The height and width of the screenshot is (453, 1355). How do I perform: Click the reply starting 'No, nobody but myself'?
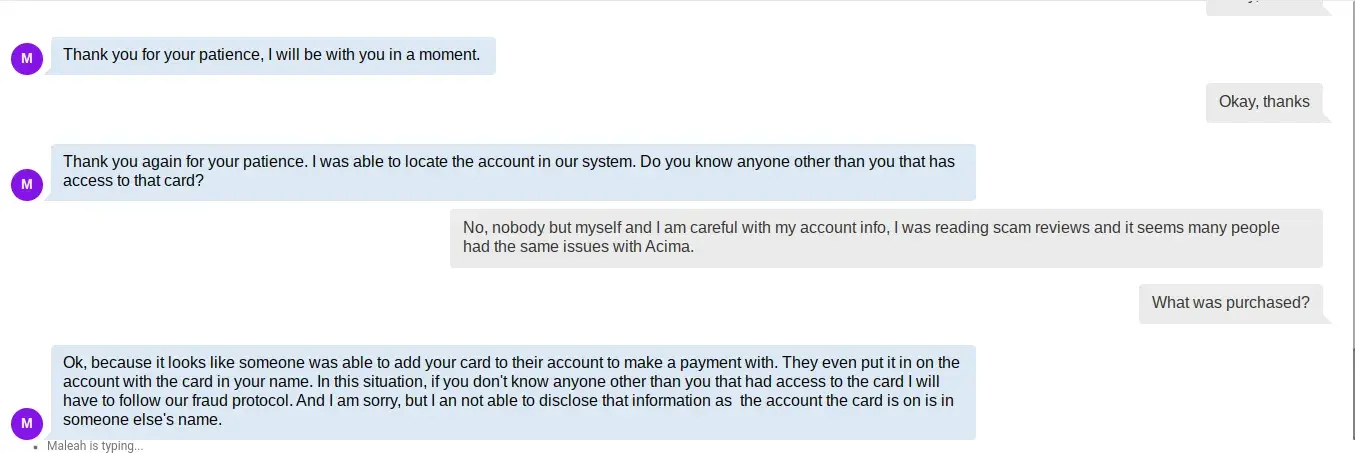pyautogui.click(x=885, y=238)
